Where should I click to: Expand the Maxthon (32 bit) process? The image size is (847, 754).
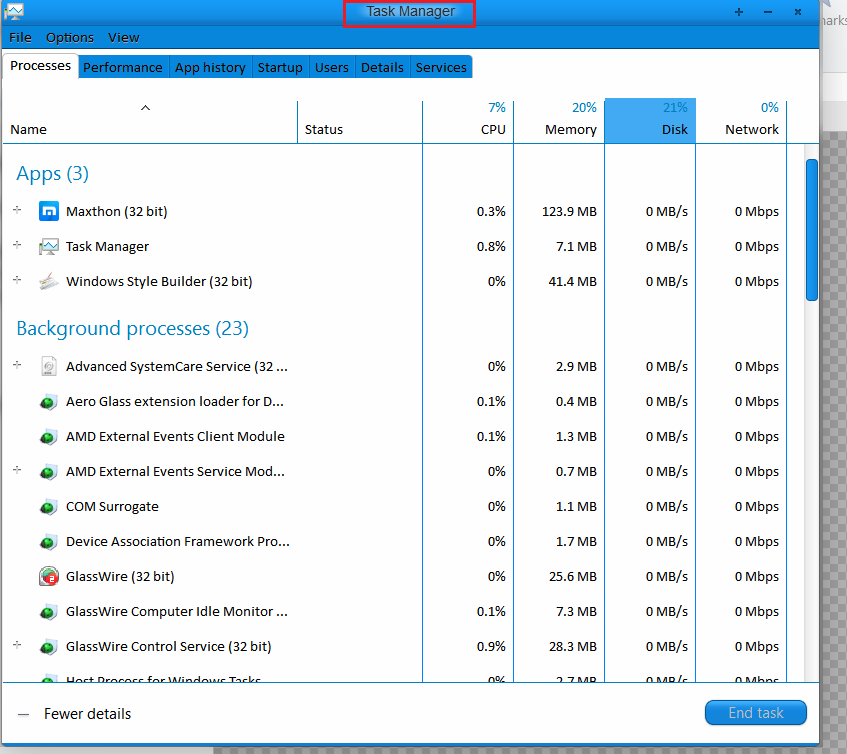click(x=17, y=210)
